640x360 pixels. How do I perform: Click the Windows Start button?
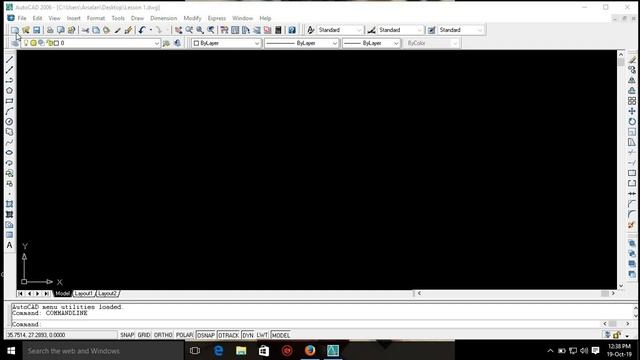point(11,350)
